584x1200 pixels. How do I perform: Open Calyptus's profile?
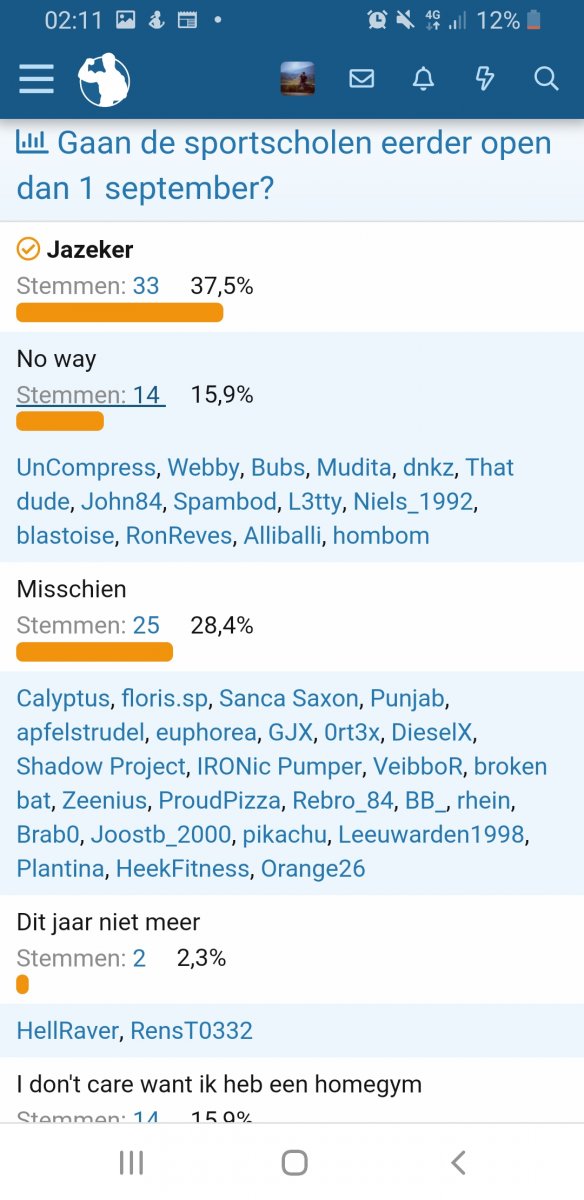(x=60, y=698)
